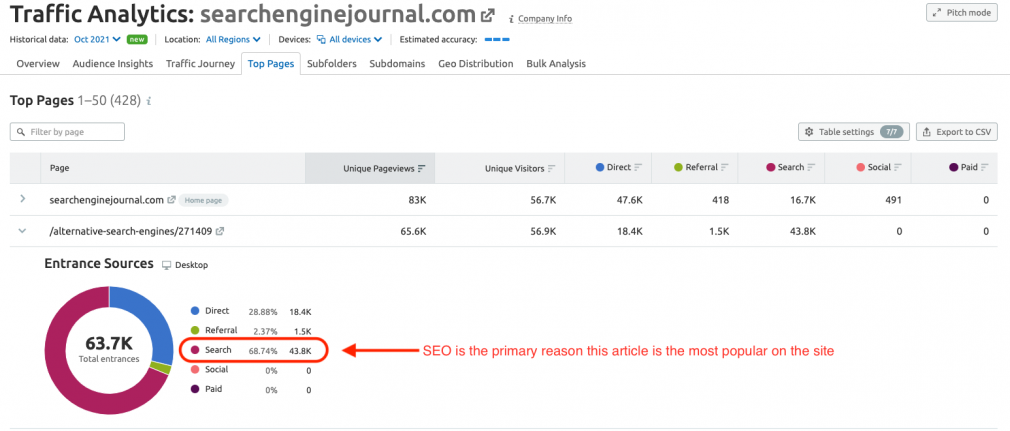Open external link icon beside searchenginejournal.com title

click(x=488, y=15)
